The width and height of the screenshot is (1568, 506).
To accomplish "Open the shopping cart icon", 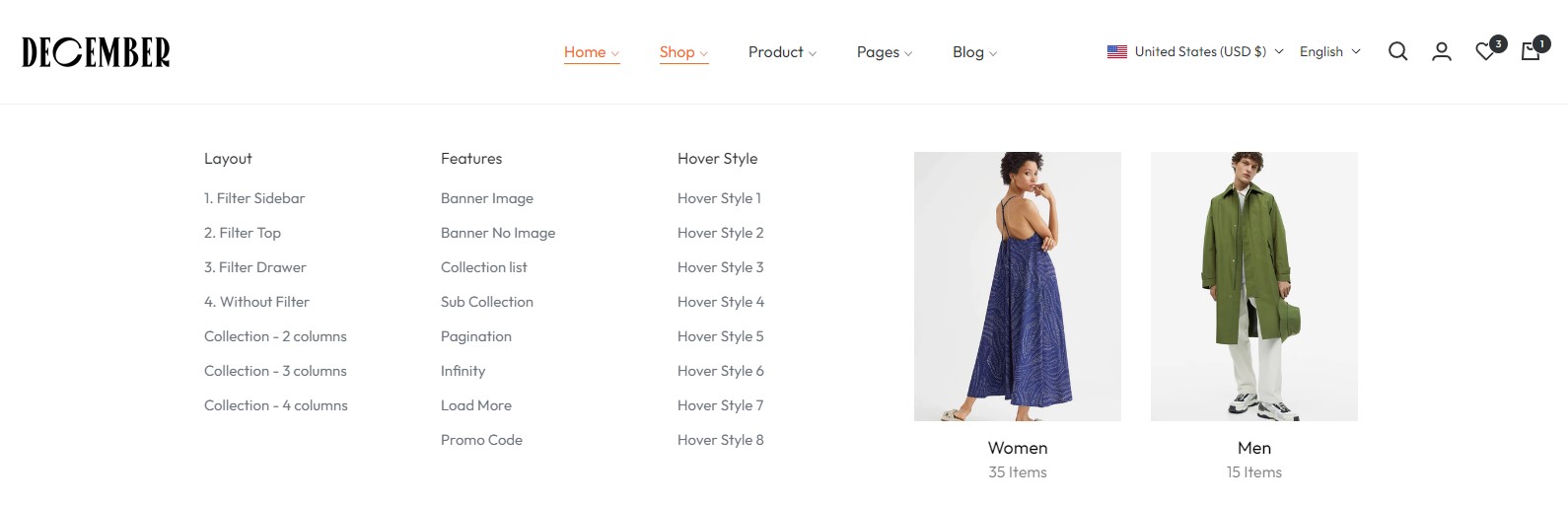I will tap(1531, 51).
